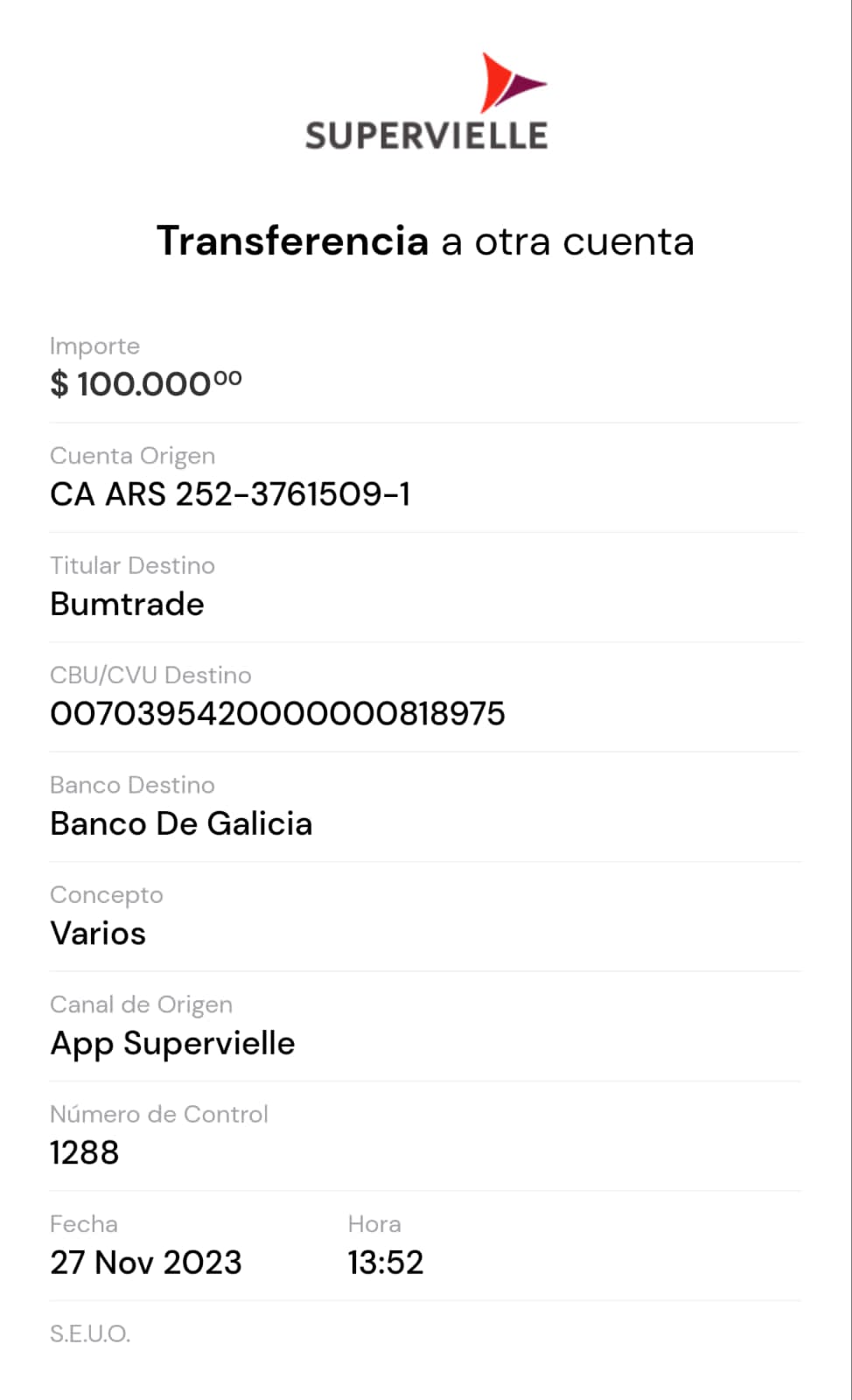This screenshot has width=852, height=1400.
Task: Click the App Supervielle channel value
Action: coord(172,1043)
